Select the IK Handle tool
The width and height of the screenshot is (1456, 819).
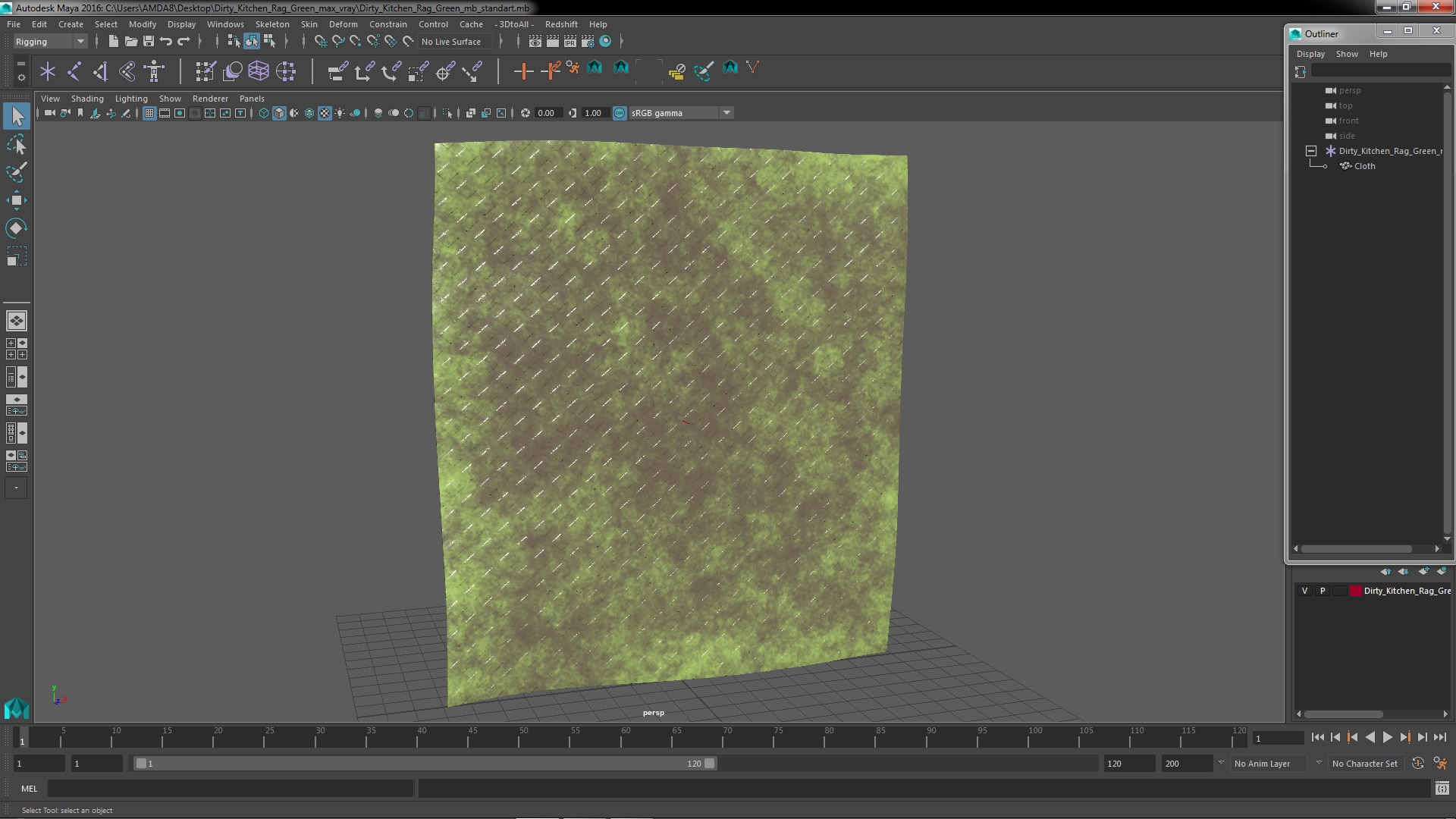pos(101,72)
